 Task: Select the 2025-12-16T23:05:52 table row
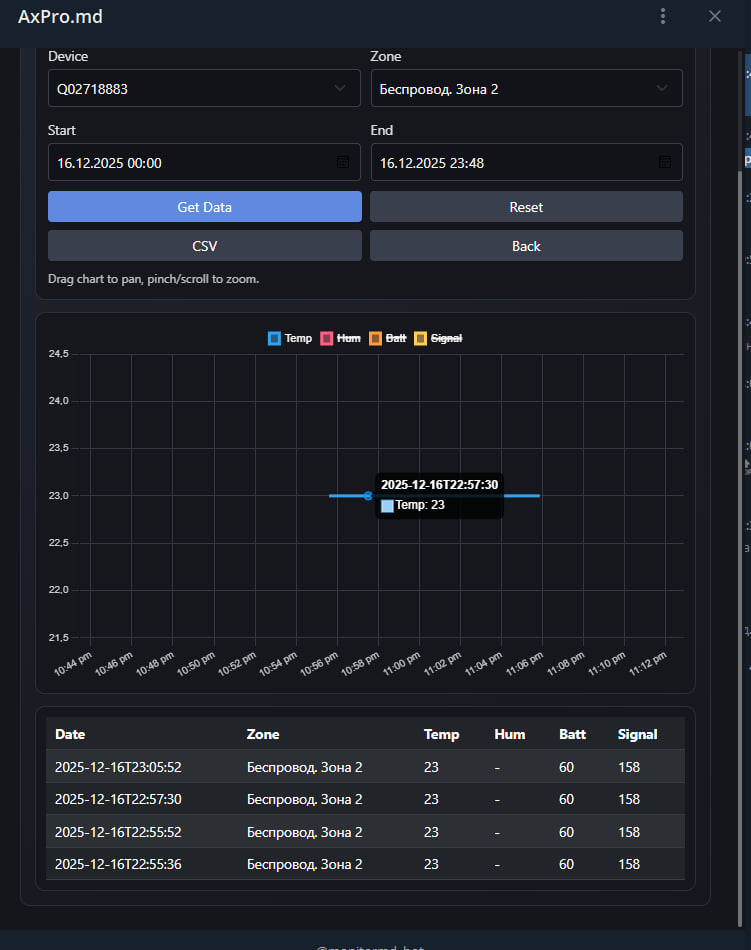click(x=365, y=767)
